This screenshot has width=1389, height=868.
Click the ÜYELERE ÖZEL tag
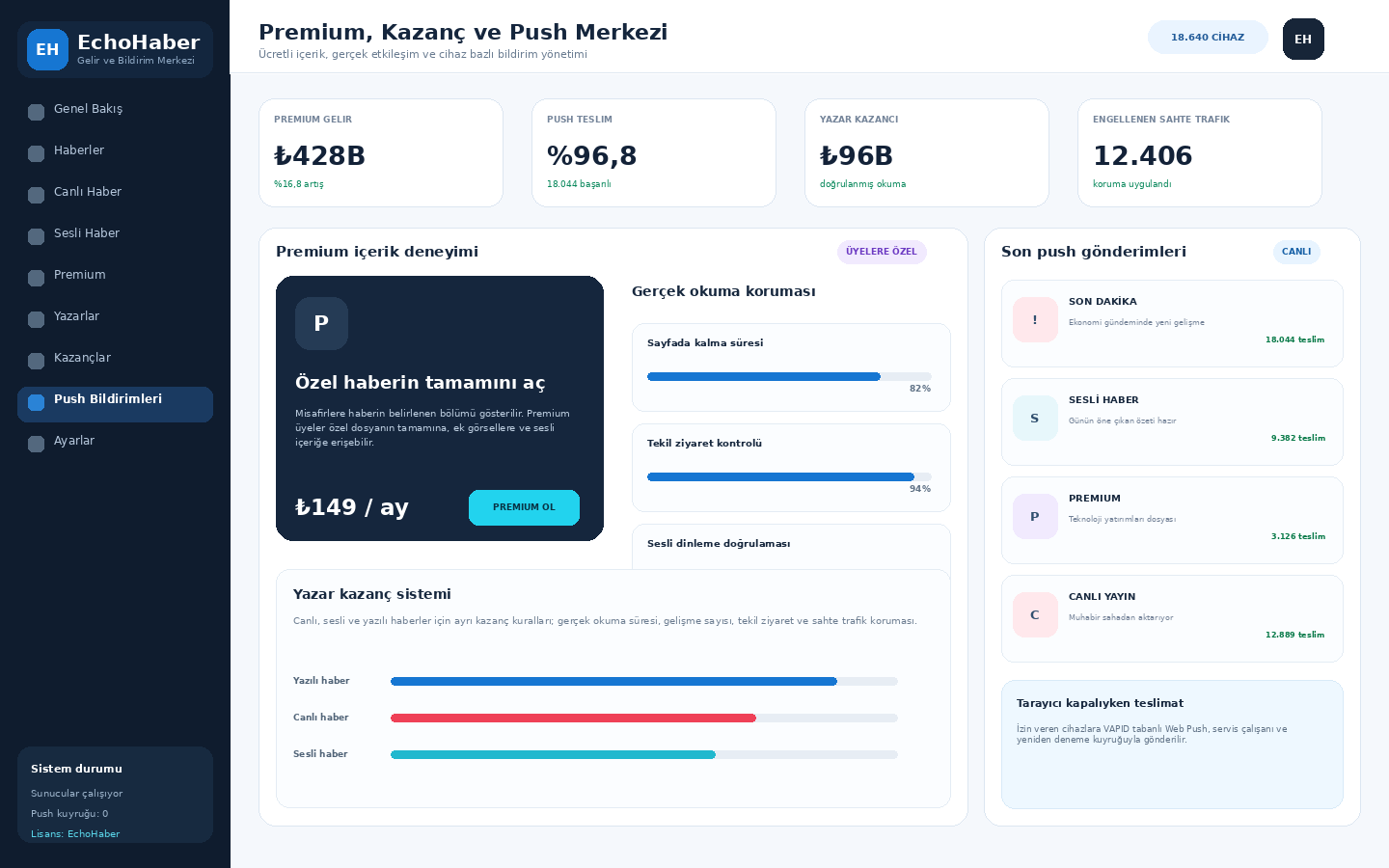tap(882, 252)
